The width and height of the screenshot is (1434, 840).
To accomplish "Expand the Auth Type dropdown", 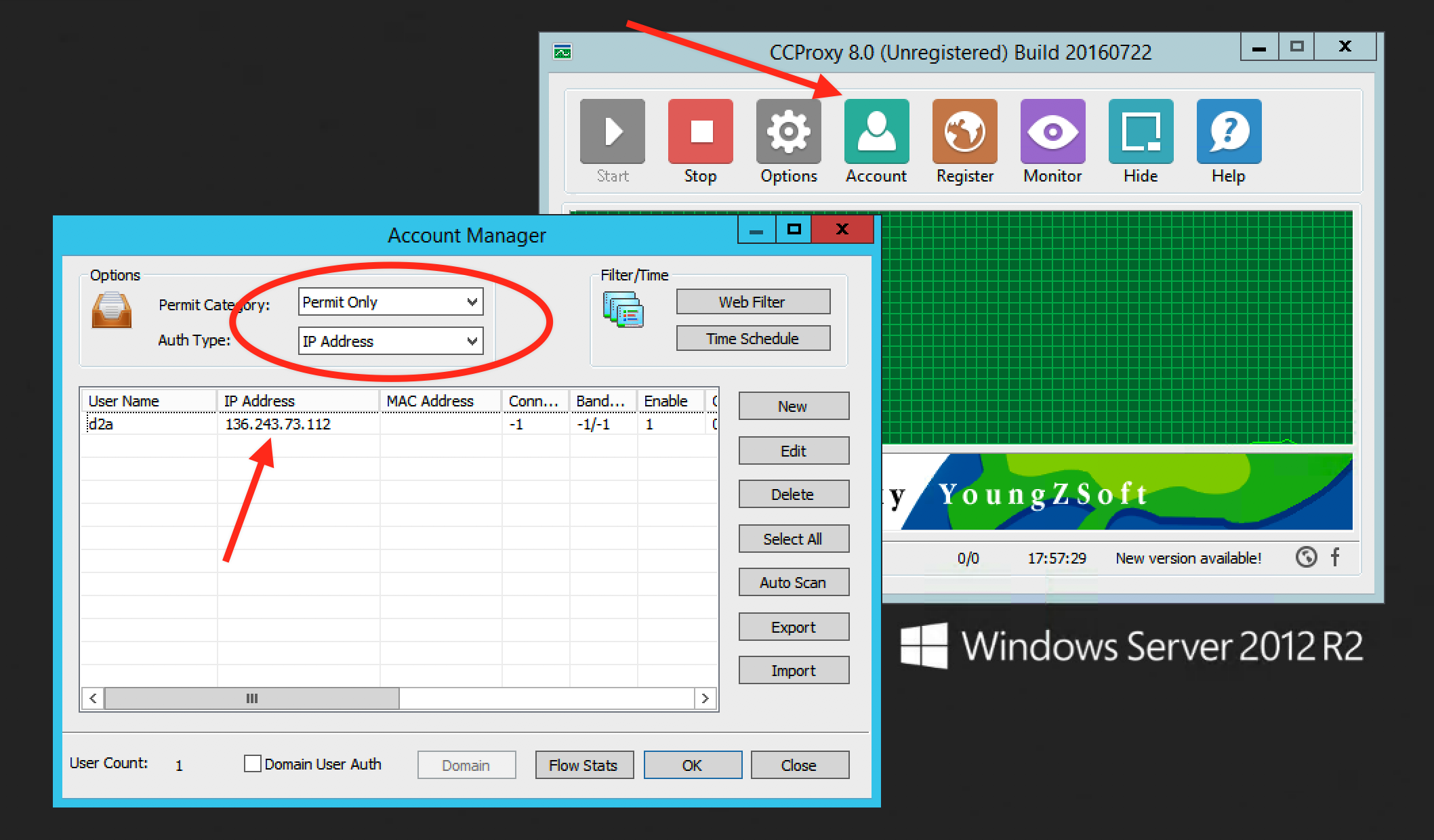I will (472, 341).
